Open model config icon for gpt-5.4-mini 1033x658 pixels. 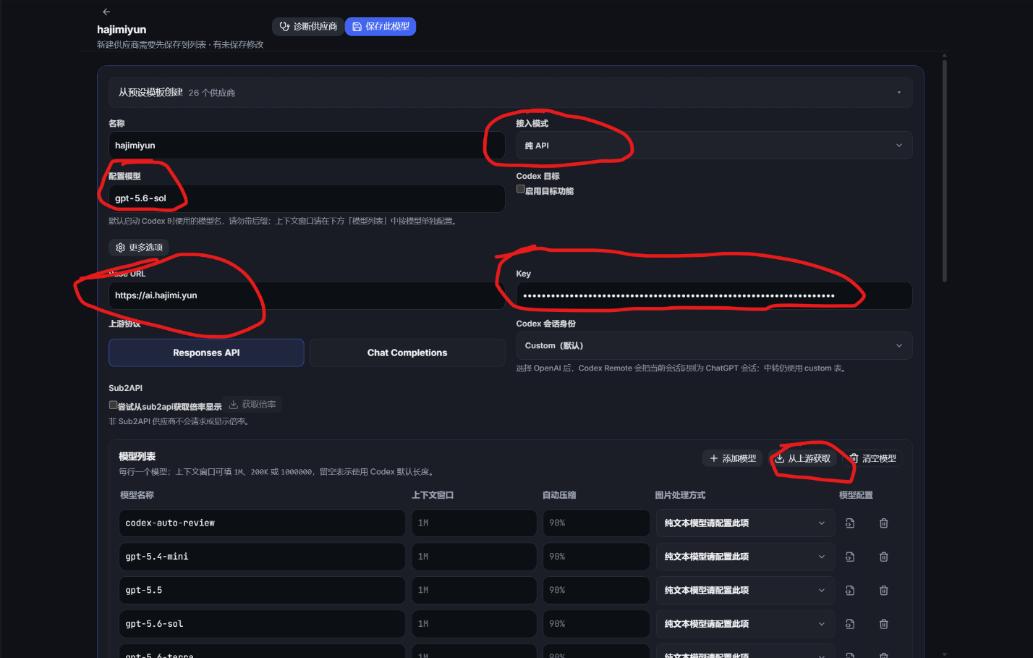tap(850, 557)
